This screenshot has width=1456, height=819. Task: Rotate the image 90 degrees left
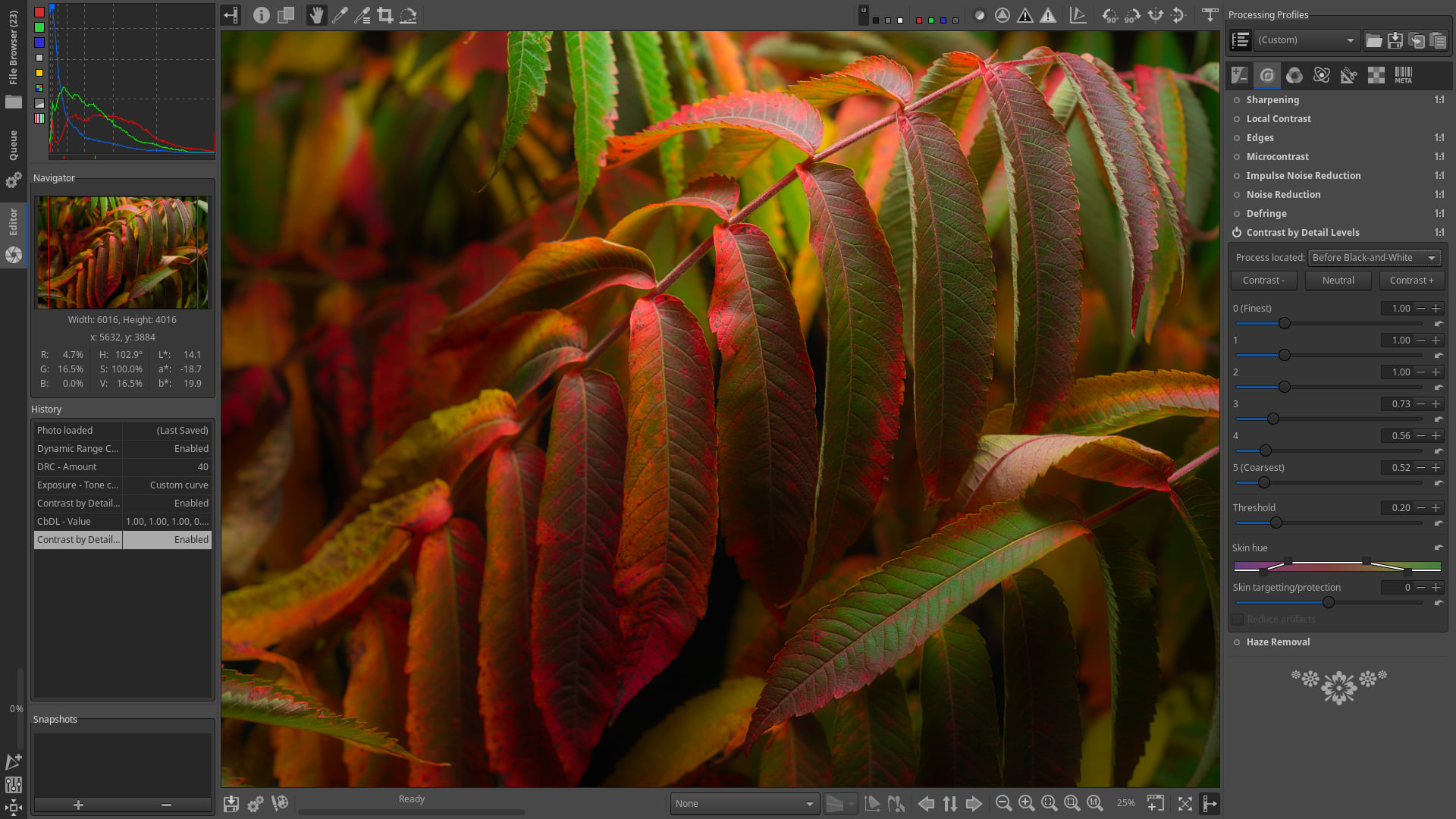(1111, 15)
